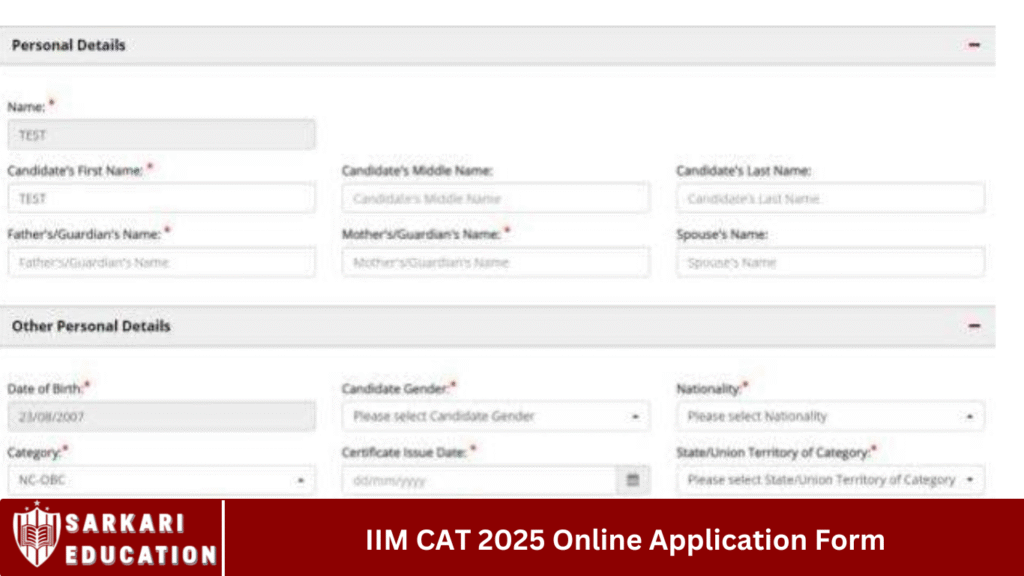Expand State/Union Territory of Category dropdown
Screen dimensions: 1024x576
pyautogui.click(x=830, y=480)
